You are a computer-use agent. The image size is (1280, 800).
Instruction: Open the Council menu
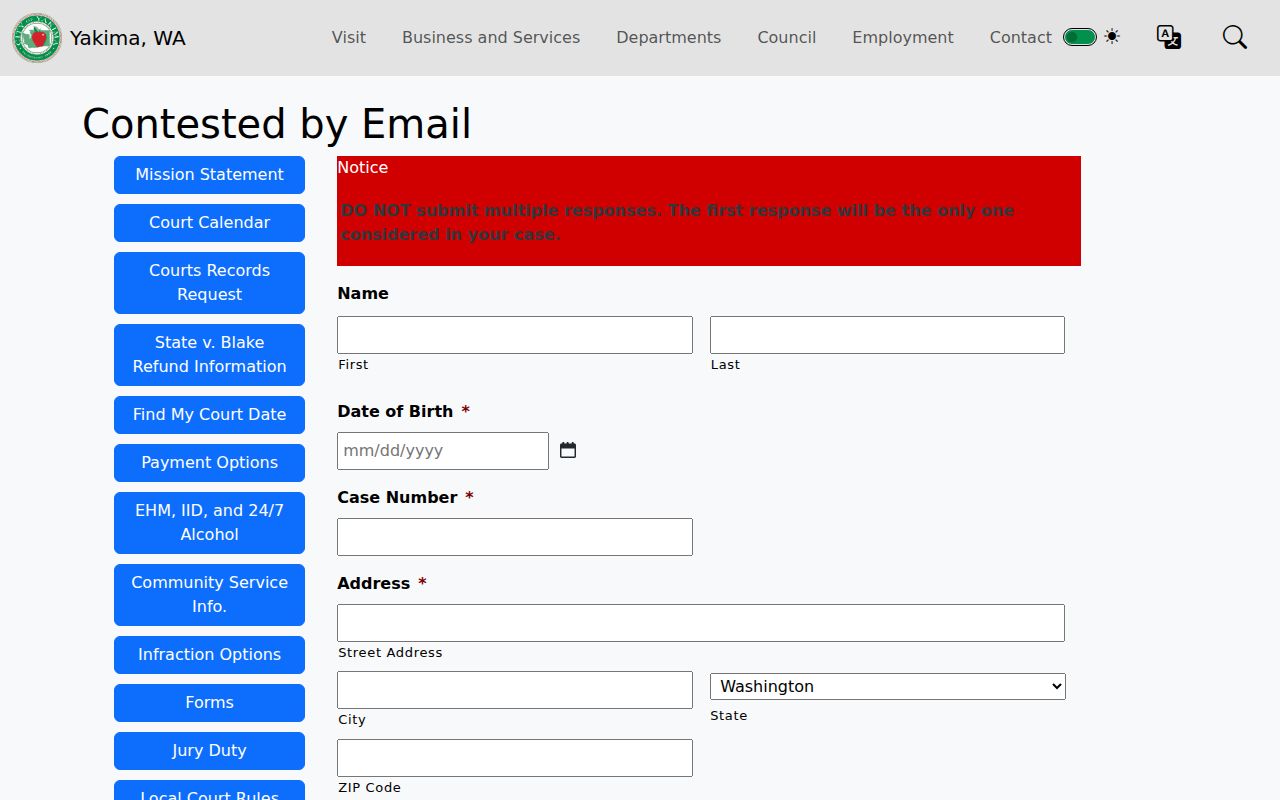pos(787,37)
